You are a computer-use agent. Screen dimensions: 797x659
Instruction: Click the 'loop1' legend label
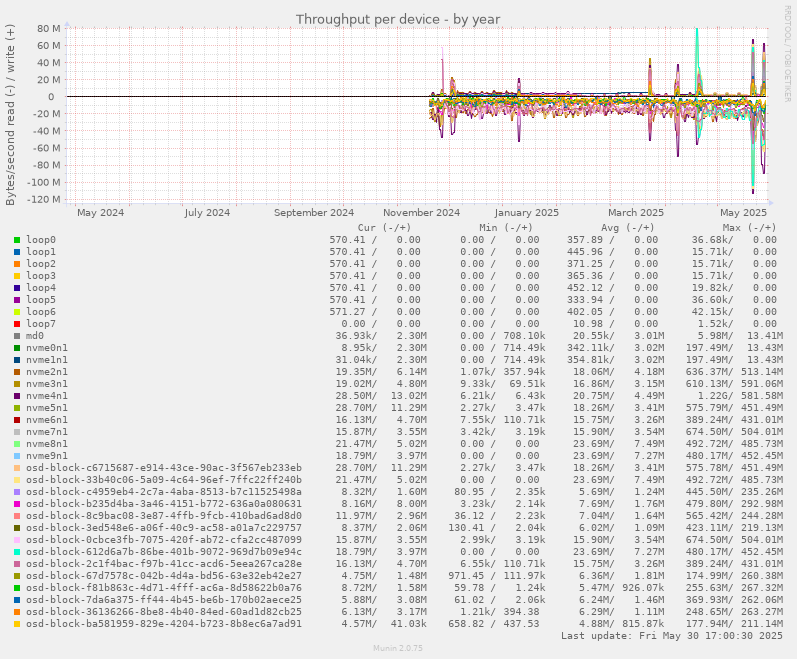point(41,252)
